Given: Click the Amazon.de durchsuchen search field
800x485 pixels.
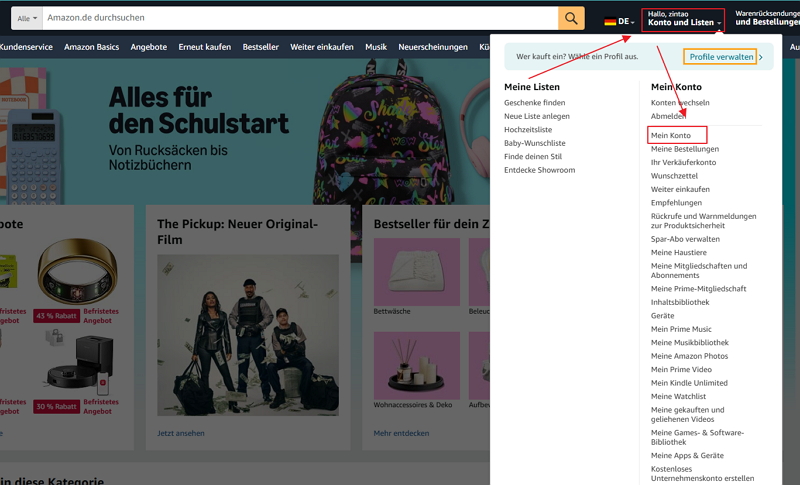Looking at the screenshot, I should point(300,18).
